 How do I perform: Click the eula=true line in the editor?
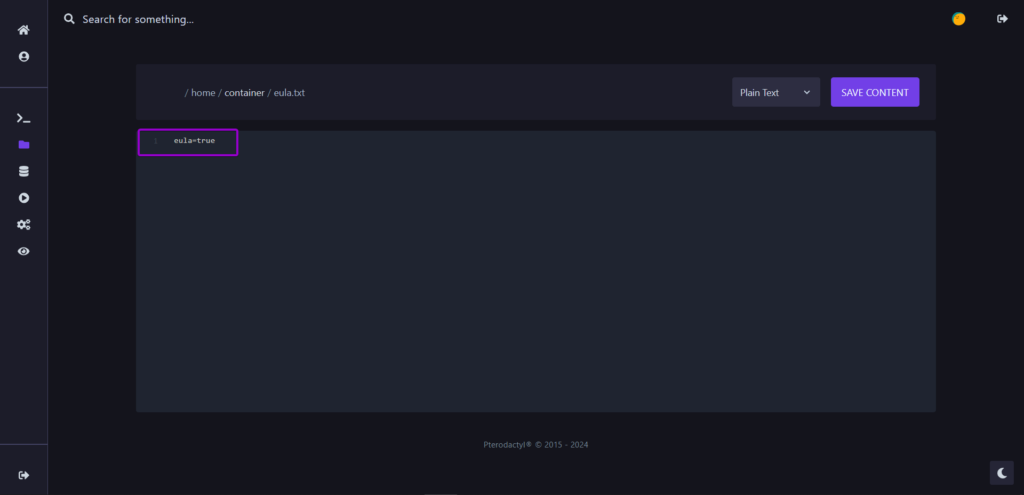pos(194,141)
